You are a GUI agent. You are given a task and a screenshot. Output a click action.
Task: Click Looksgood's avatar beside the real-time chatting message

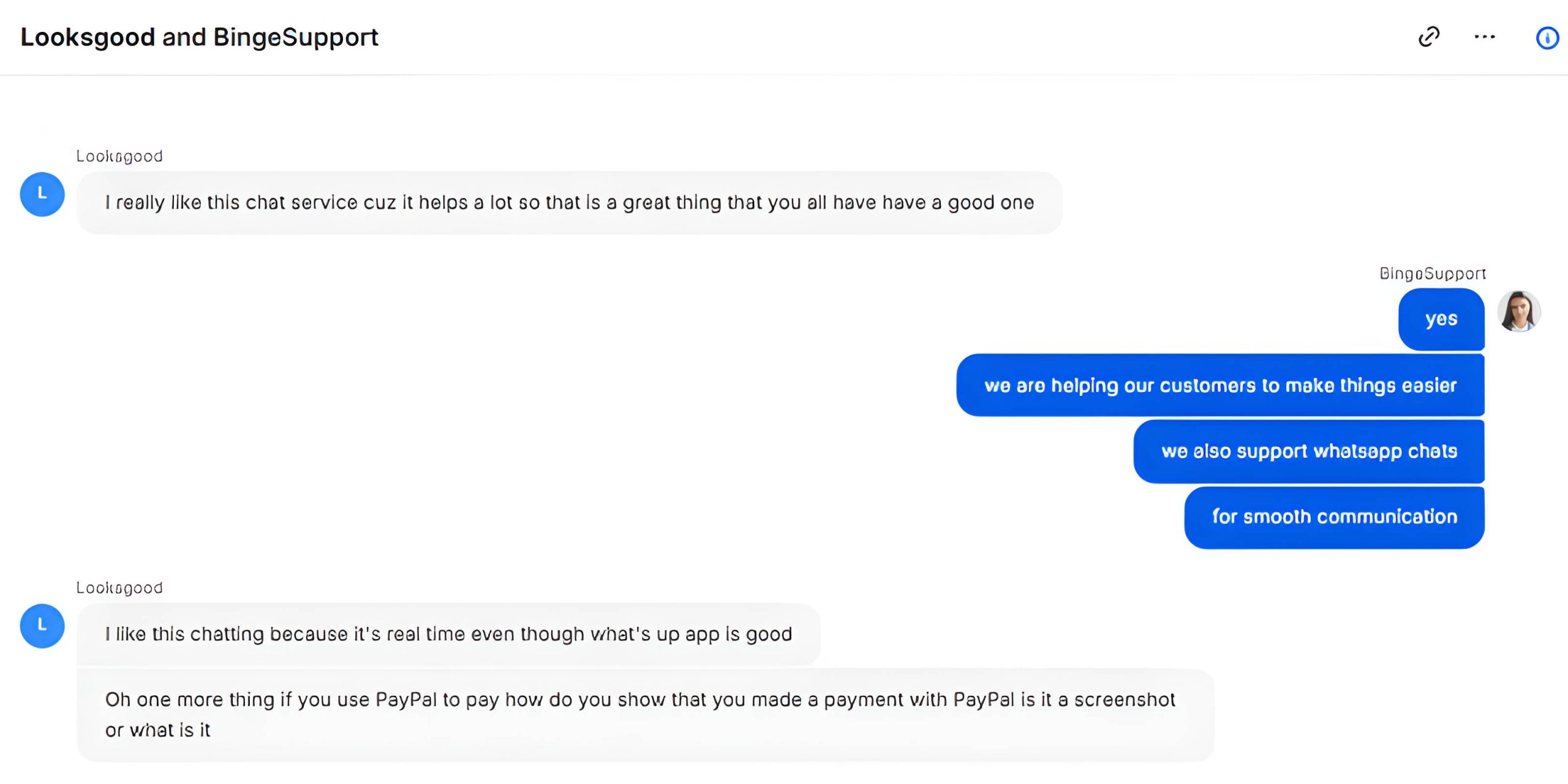coord(42,626)
